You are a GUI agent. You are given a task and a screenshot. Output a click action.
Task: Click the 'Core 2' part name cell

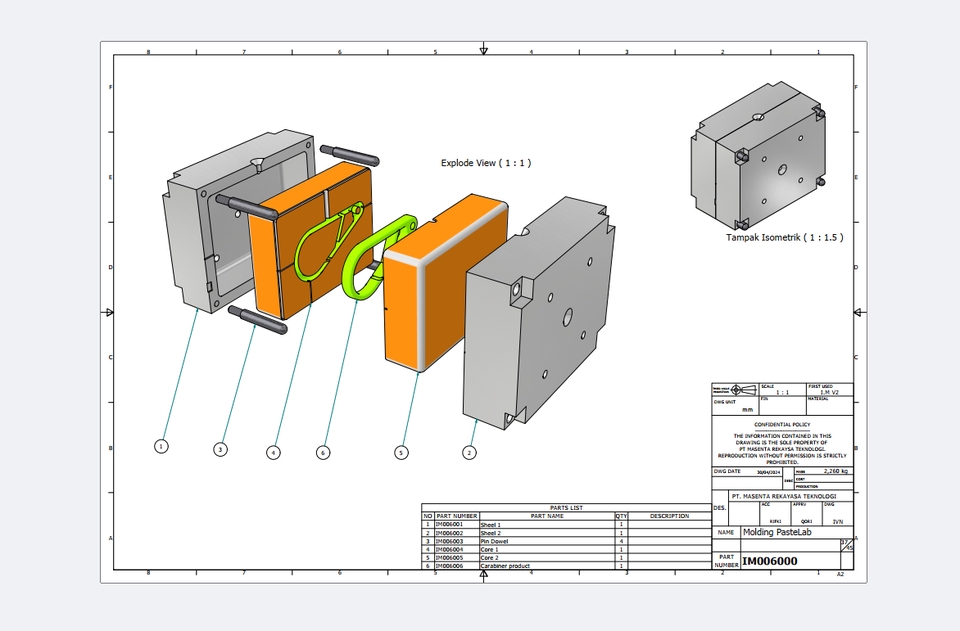[x=547, y=558]
